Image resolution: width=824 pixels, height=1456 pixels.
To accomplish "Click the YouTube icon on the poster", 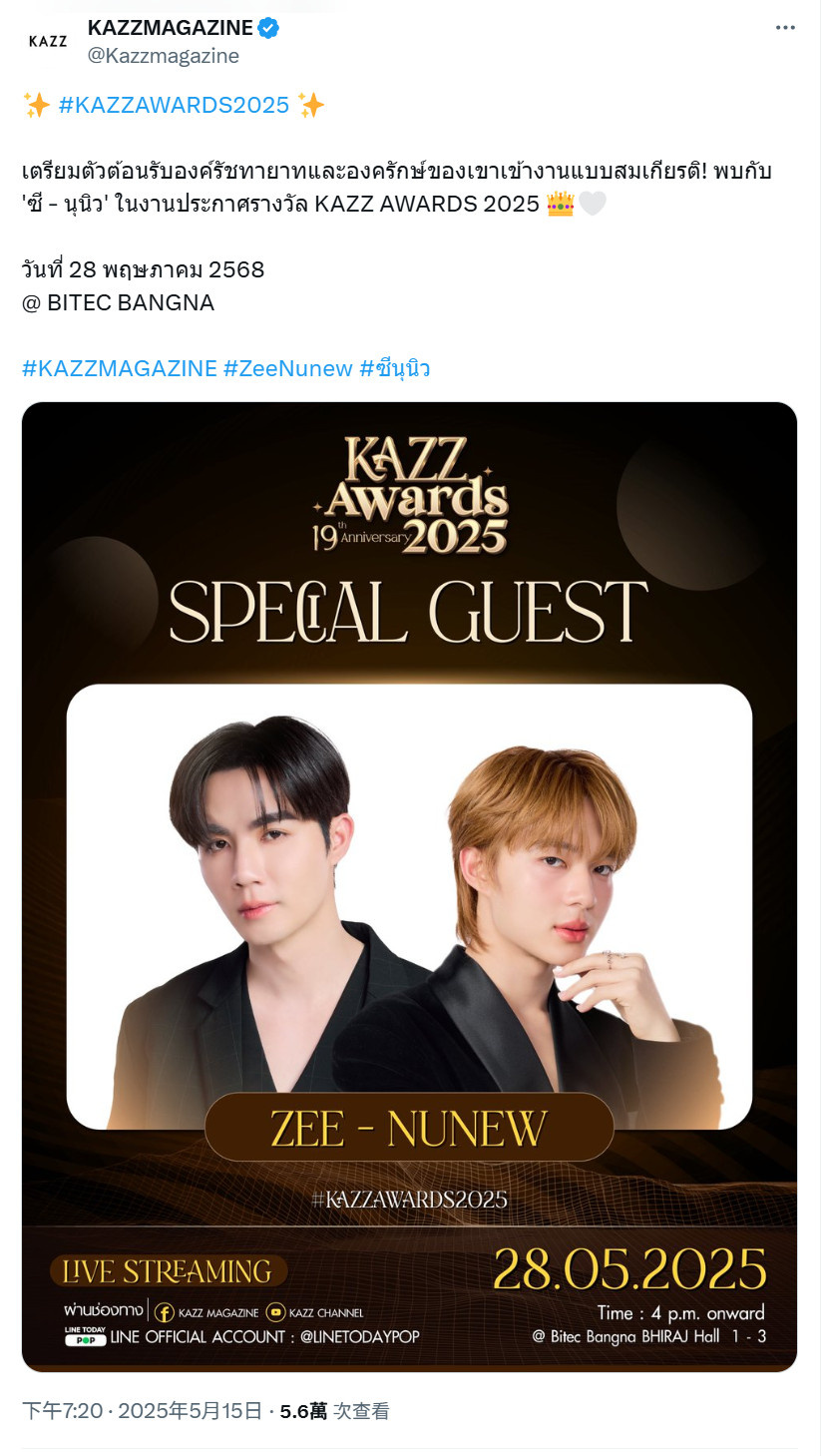I will 275,1312.
